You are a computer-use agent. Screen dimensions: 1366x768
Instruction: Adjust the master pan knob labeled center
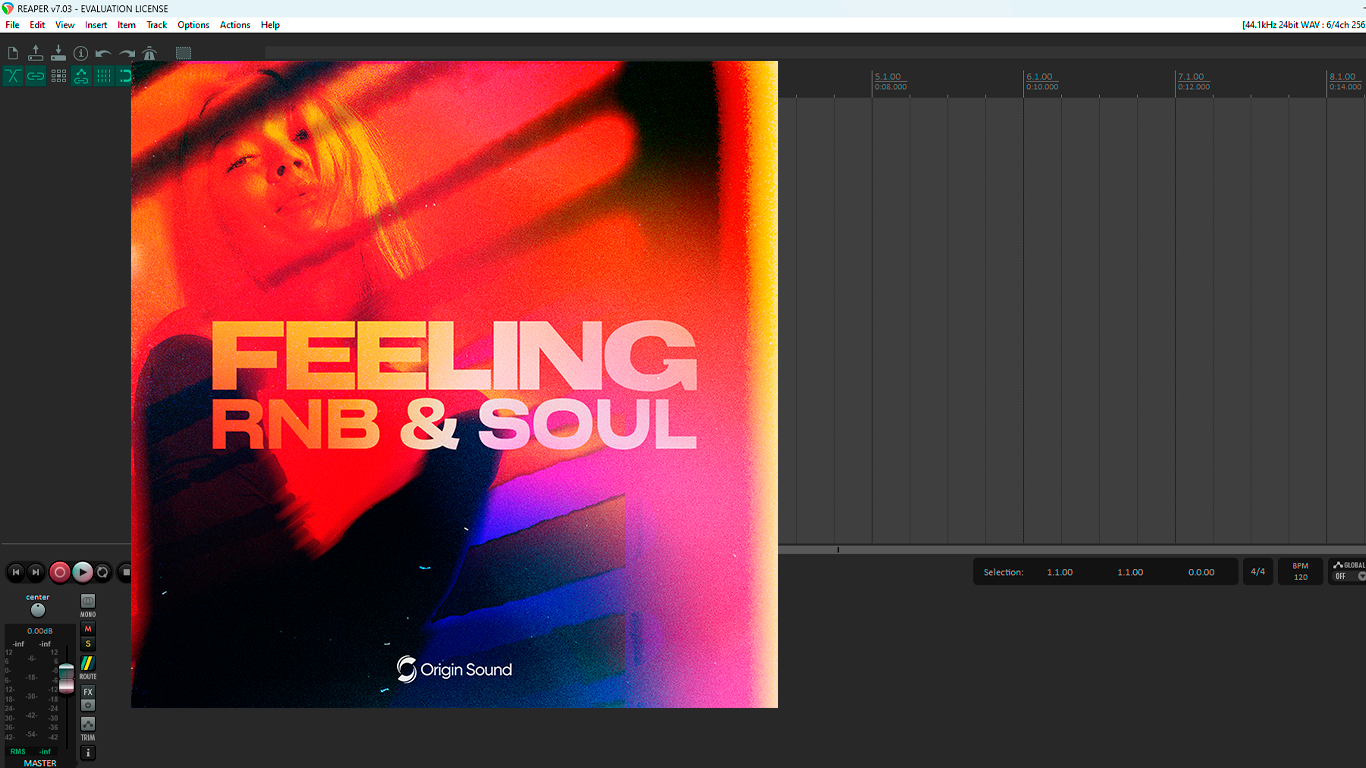point(38,610)
